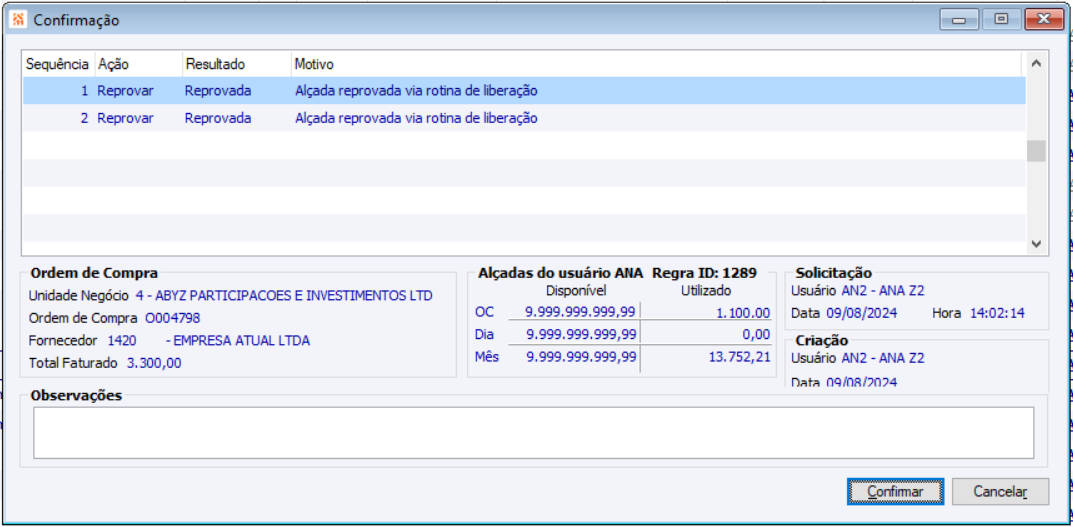Click the Ação column header
Viewport: 1073px width, 527px height.
pos(138,64)
